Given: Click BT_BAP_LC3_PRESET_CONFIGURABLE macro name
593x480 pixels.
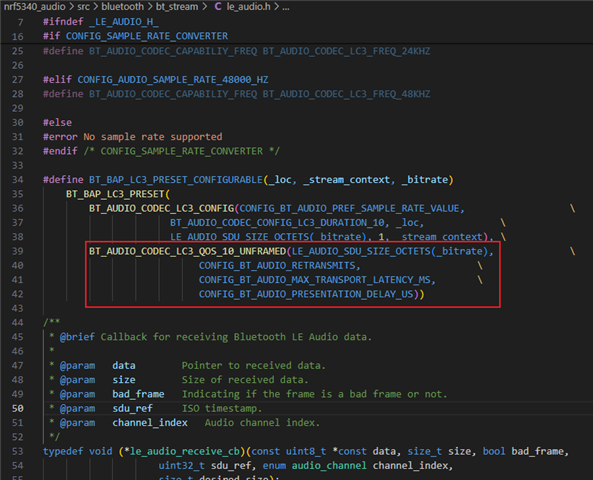Looking at the screenshot, I should point(176,180).
